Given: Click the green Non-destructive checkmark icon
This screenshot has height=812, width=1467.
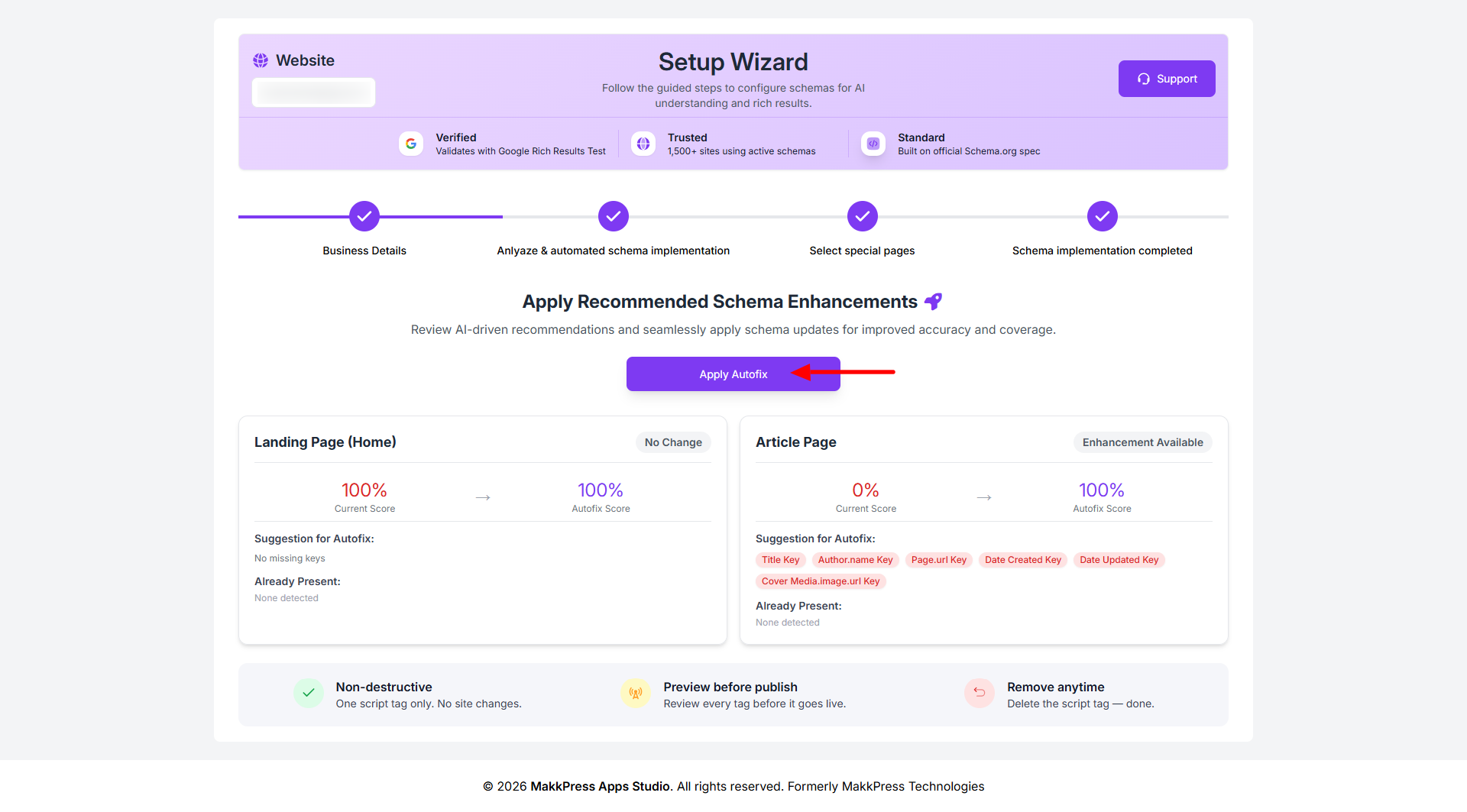Looking at the screenshot, I should 309,694.
